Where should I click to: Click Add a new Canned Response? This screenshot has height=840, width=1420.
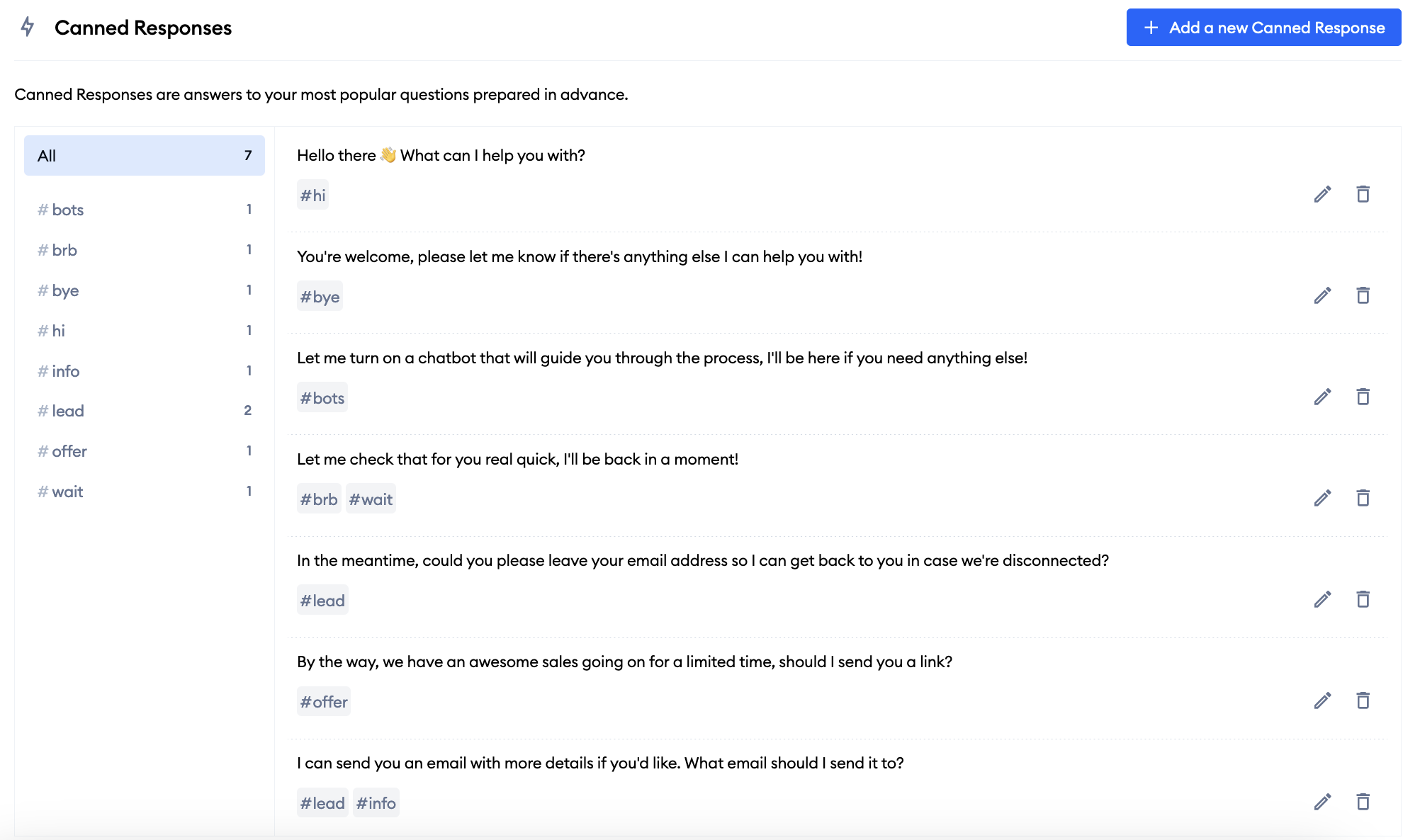pos(1263,28)
